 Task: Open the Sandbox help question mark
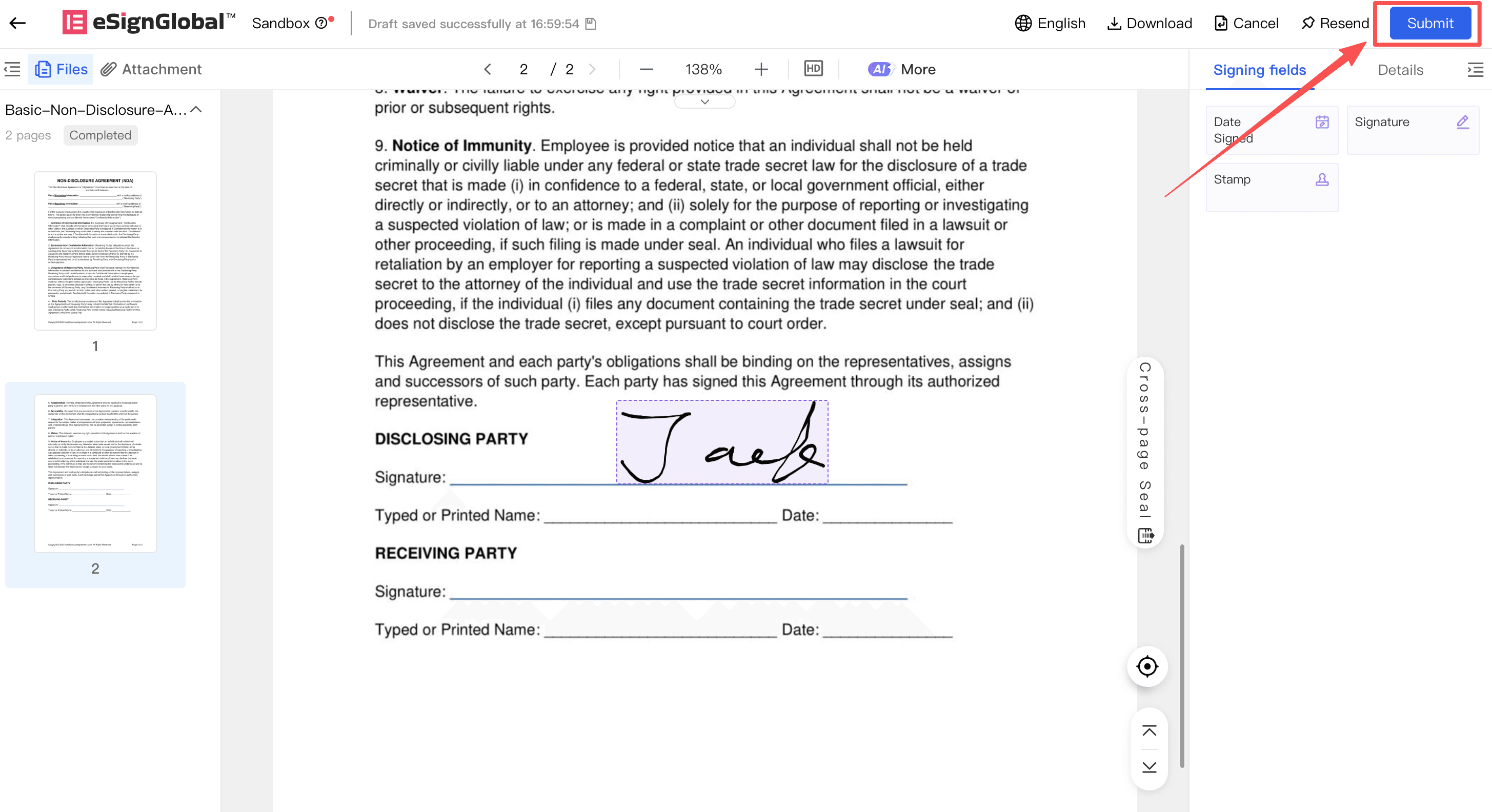tap(321, 23)
